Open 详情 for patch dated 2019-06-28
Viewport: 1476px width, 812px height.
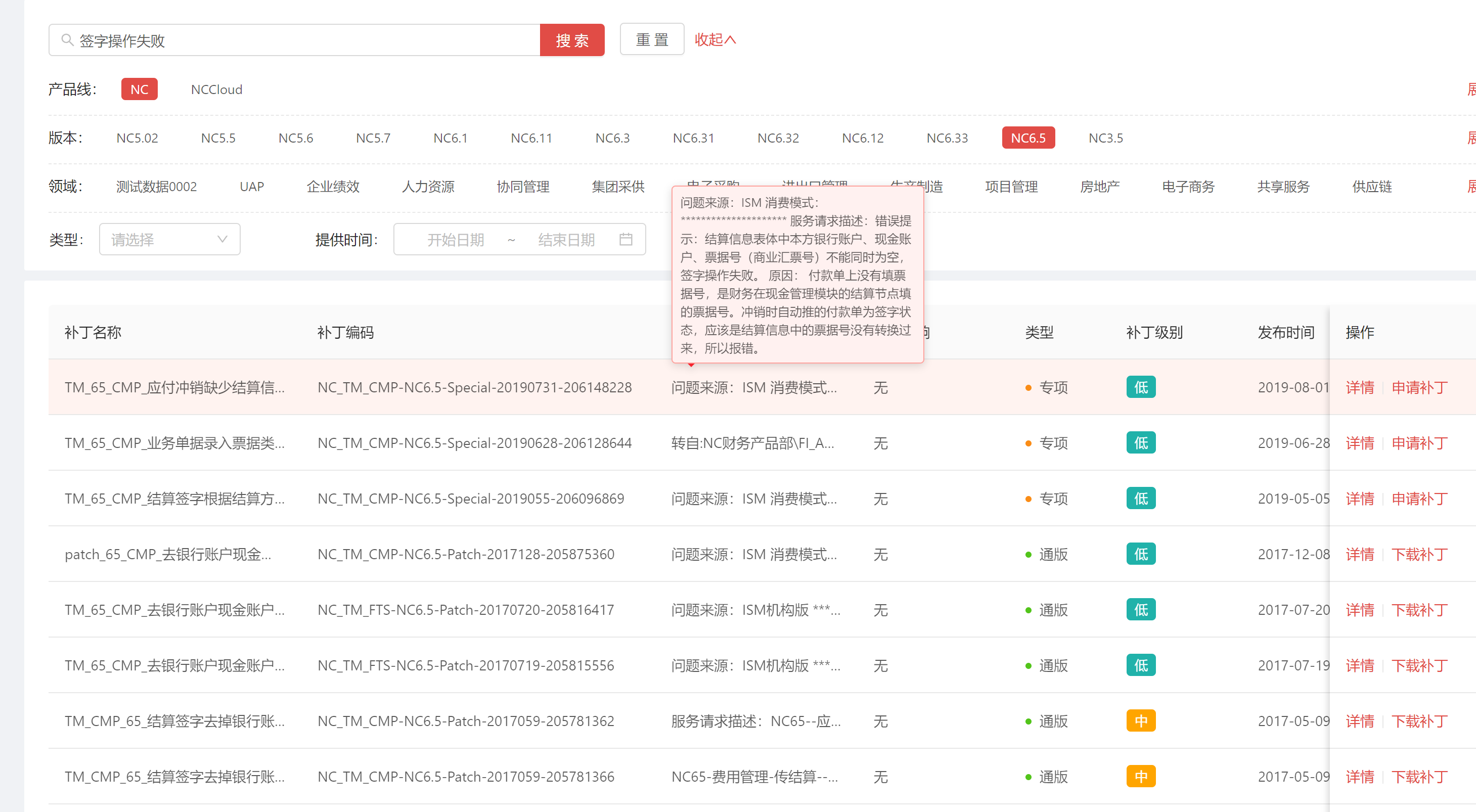(1360, 443)
